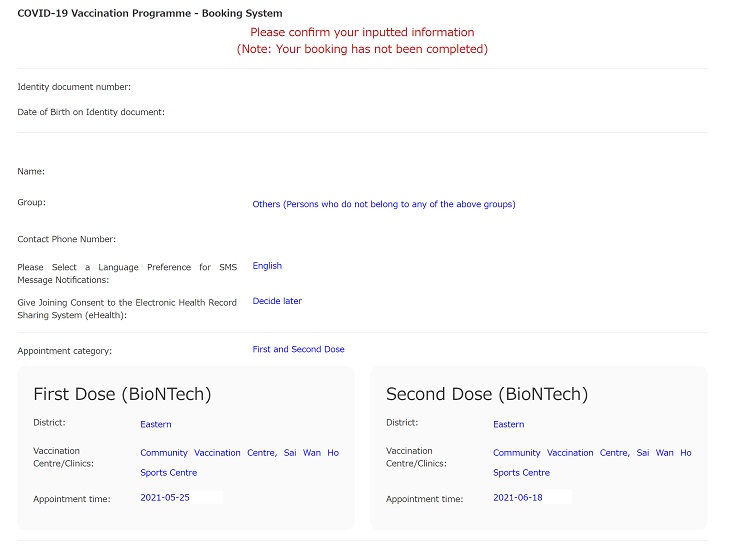
Task: Click the Appointment category label
Action: pyautogui.click(x=65, y=351)
